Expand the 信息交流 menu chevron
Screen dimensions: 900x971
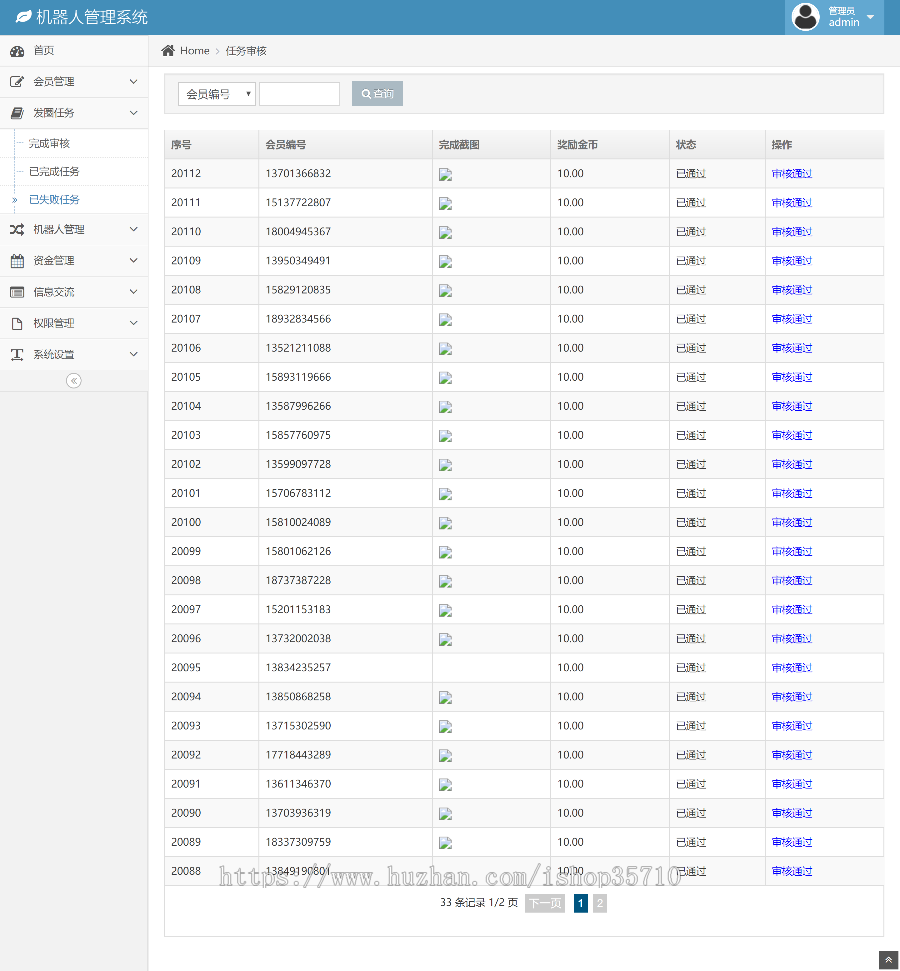[x=134, y=292]
